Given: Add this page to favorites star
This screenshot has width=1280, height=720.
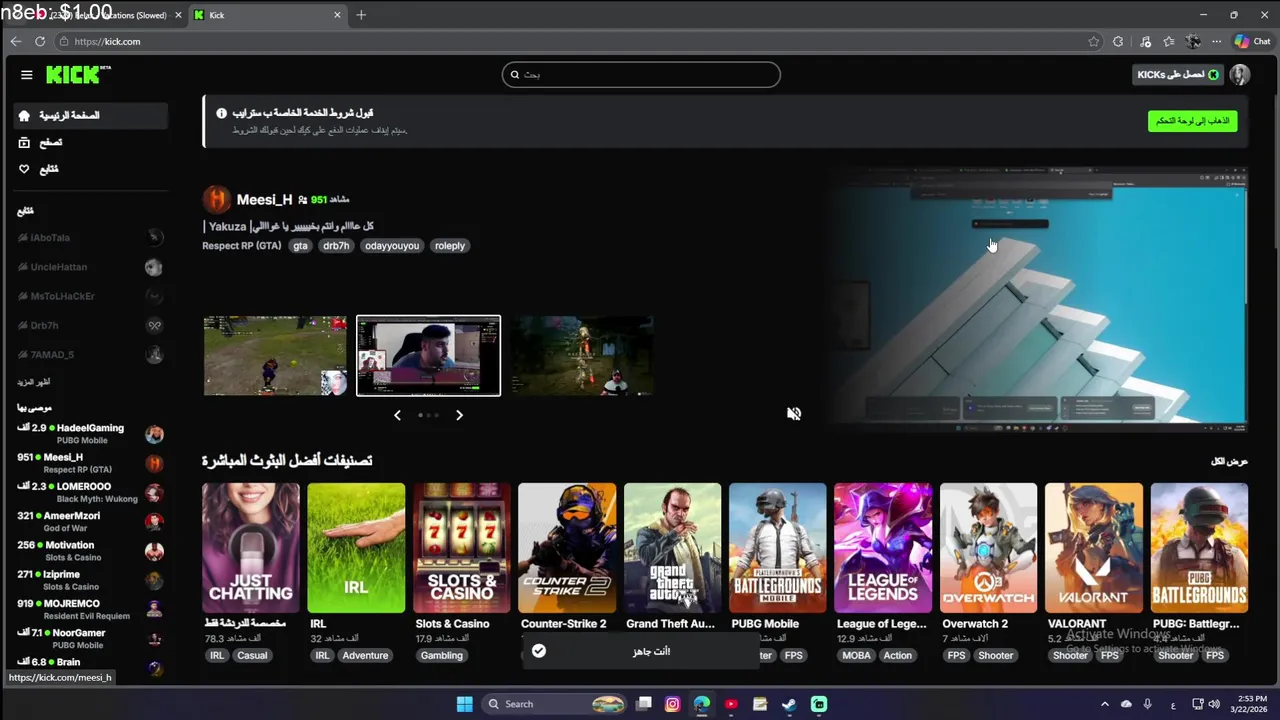Looking at the screenshot, I should 1094,42.
